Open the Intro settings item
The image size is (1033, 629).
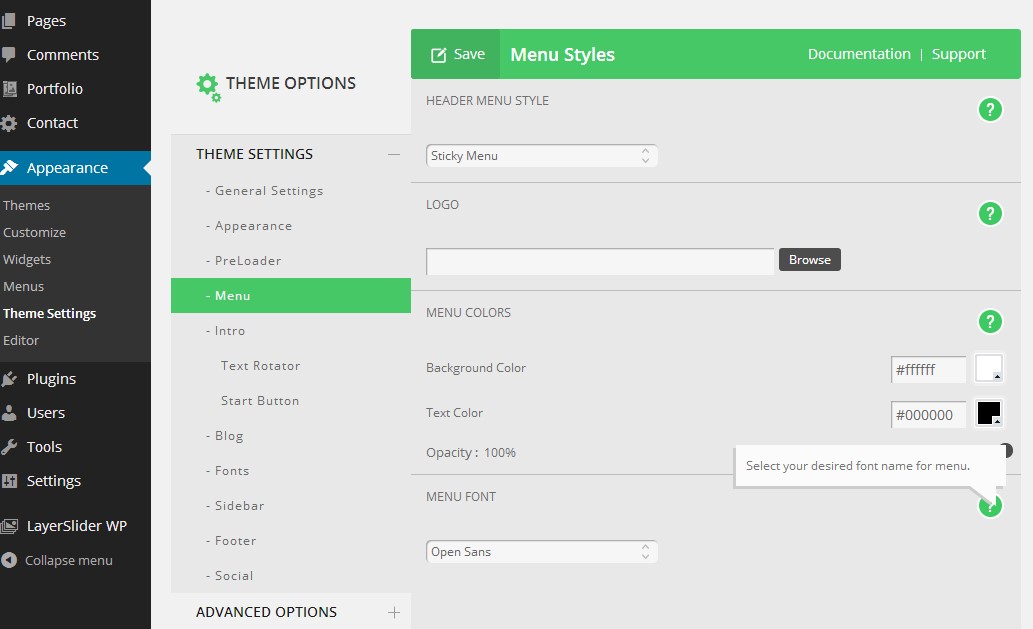tap(230, 331)
